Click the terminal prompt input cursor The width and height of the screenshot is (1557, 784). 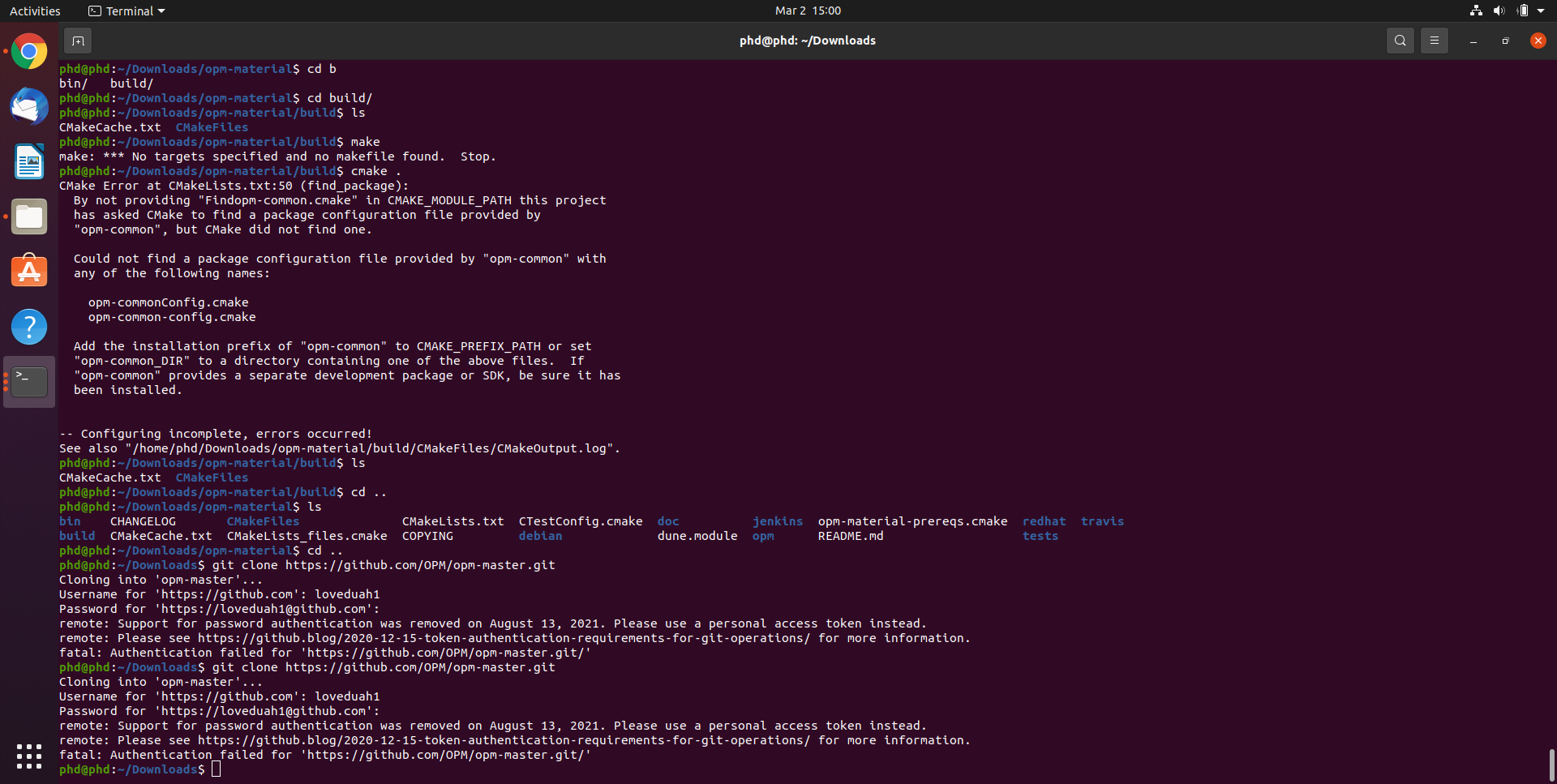tap(216, 769)
